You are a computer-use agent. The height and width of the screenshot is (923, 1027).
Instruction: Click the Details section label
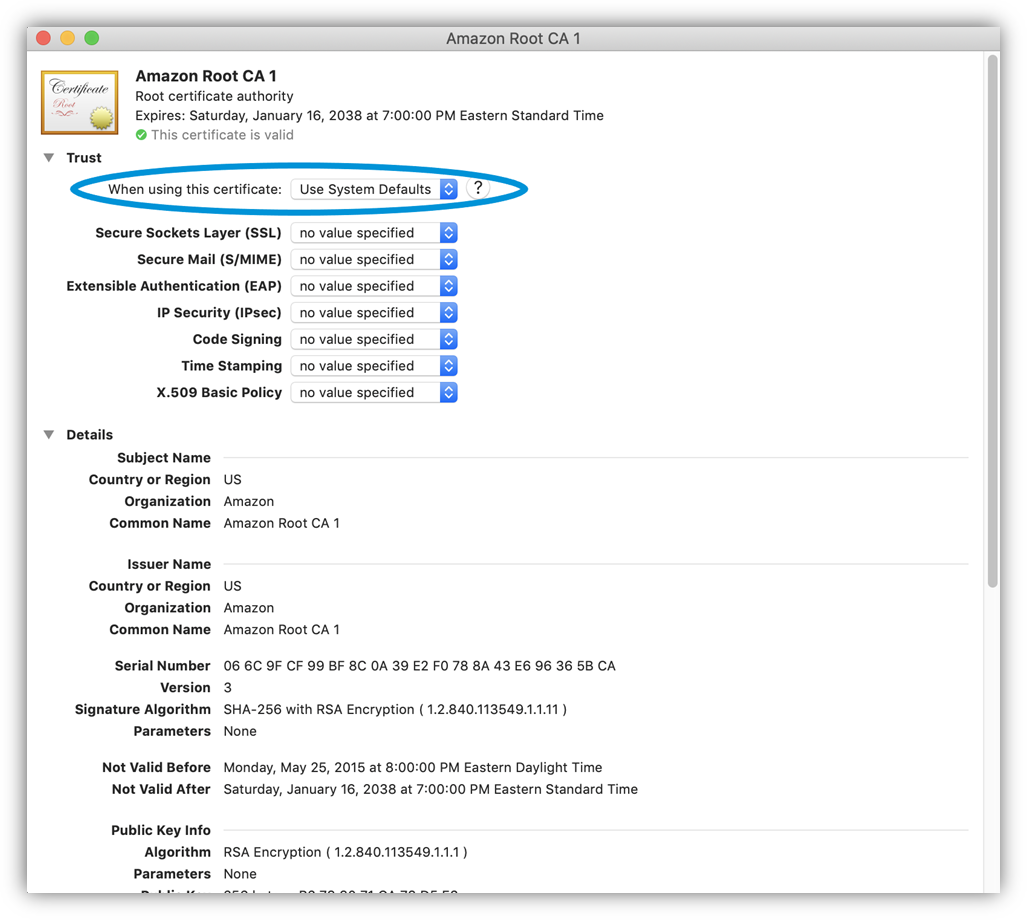pos(89,435)
